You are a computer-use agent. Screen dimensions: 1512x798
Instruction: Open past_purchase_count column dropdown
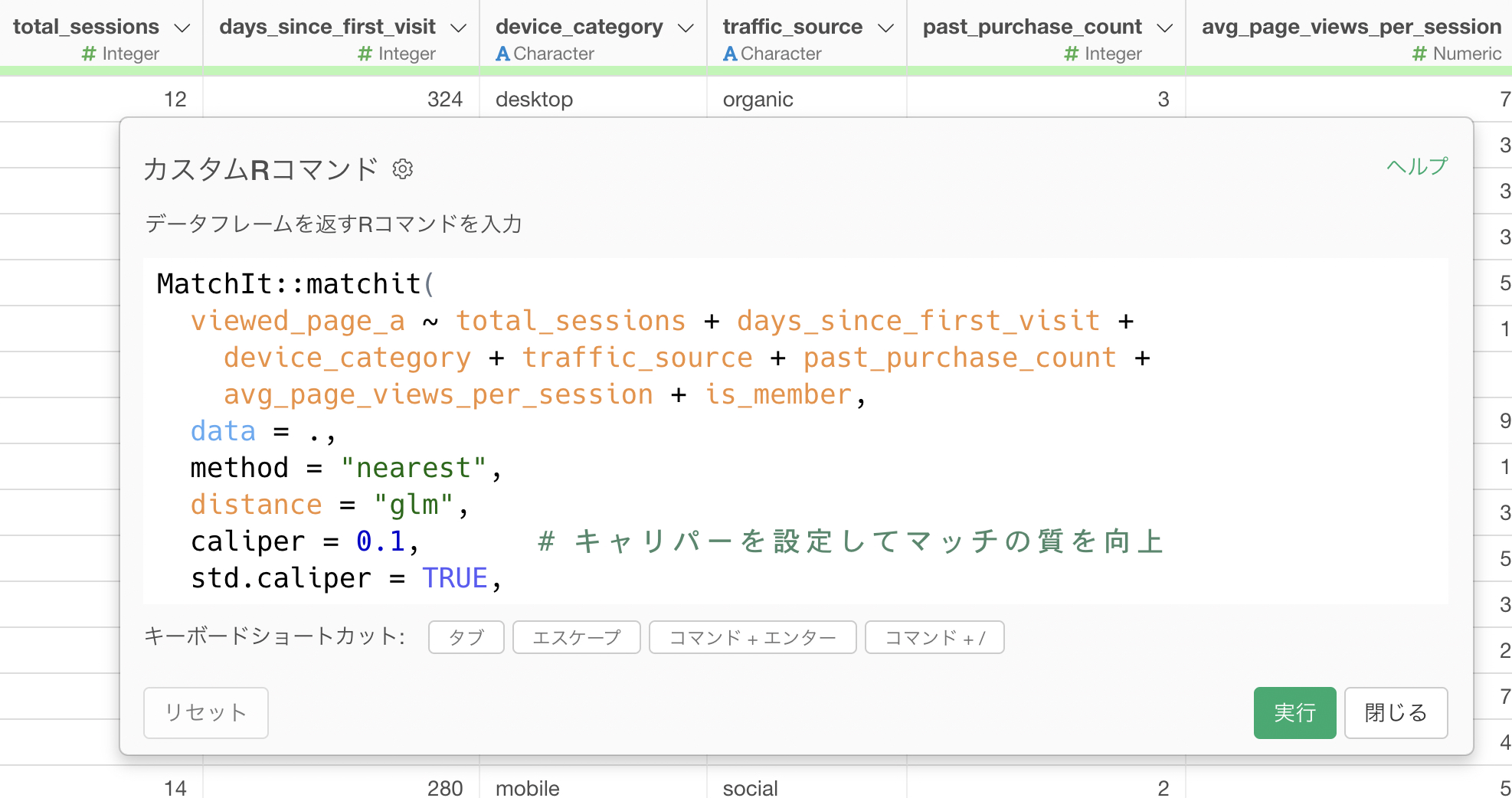(x=1164, y=28)
